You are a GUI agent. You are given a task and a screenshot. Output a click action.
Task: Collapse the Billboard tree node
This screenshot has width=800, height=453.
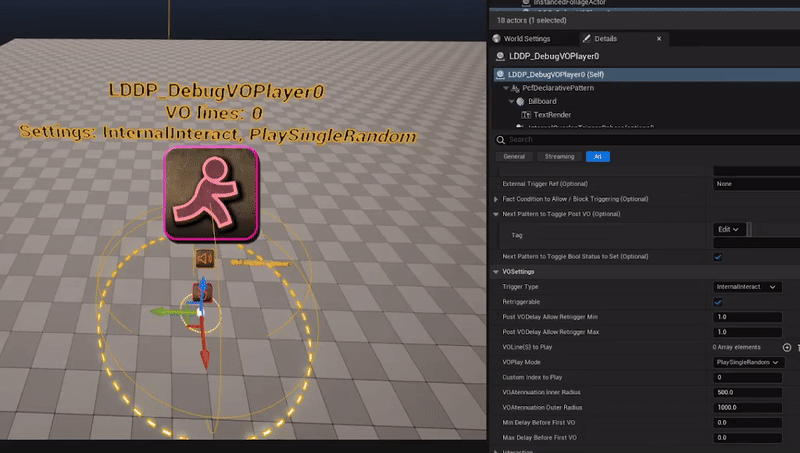point(511,102)
